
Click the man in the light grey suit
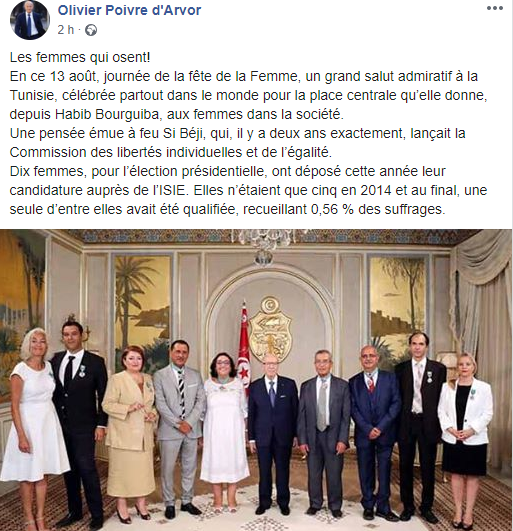(179, 425)
